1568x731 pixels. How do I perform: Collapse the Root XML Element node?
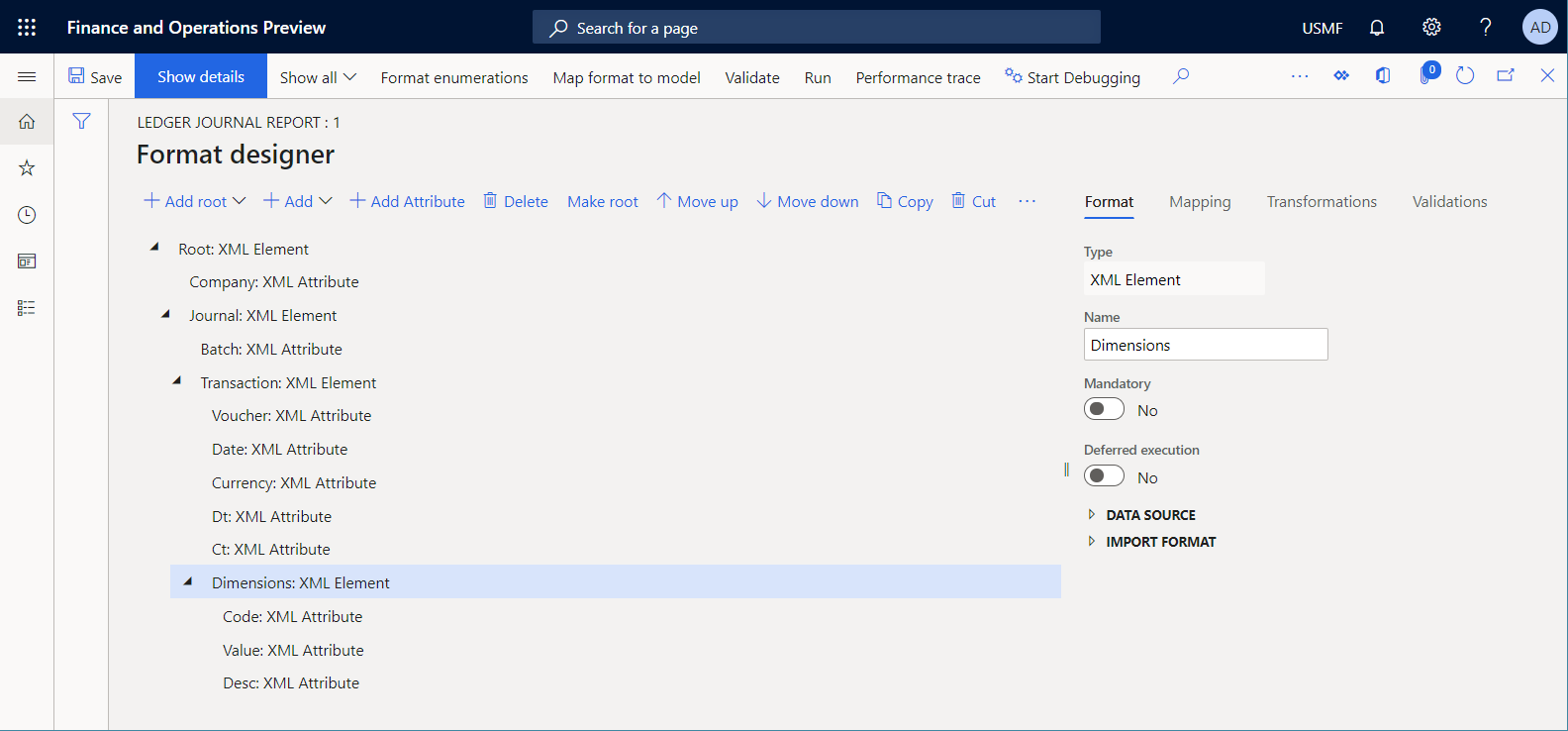pos(154,248)
